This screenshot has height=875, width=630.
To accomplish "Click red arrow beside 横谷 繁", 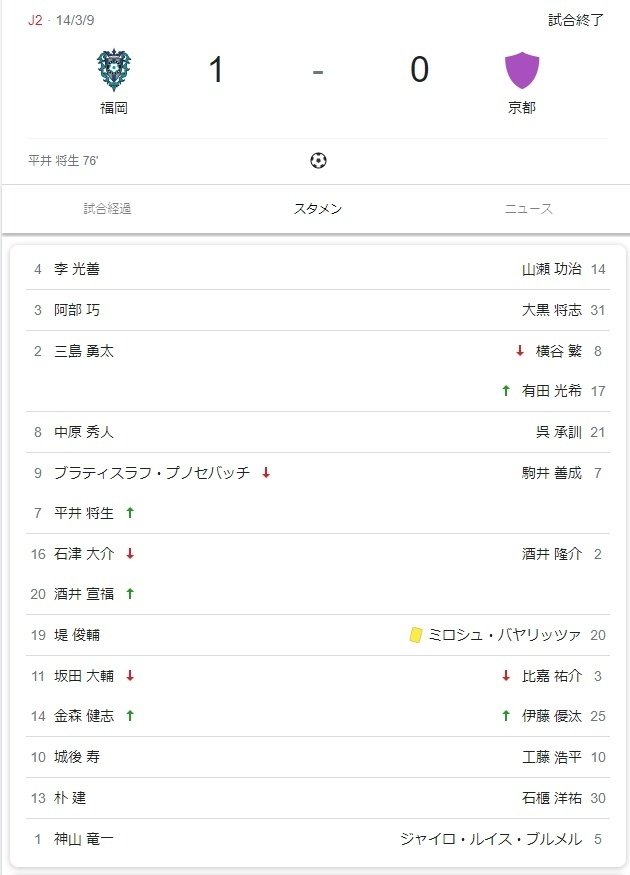I will [x=520, y=351].
